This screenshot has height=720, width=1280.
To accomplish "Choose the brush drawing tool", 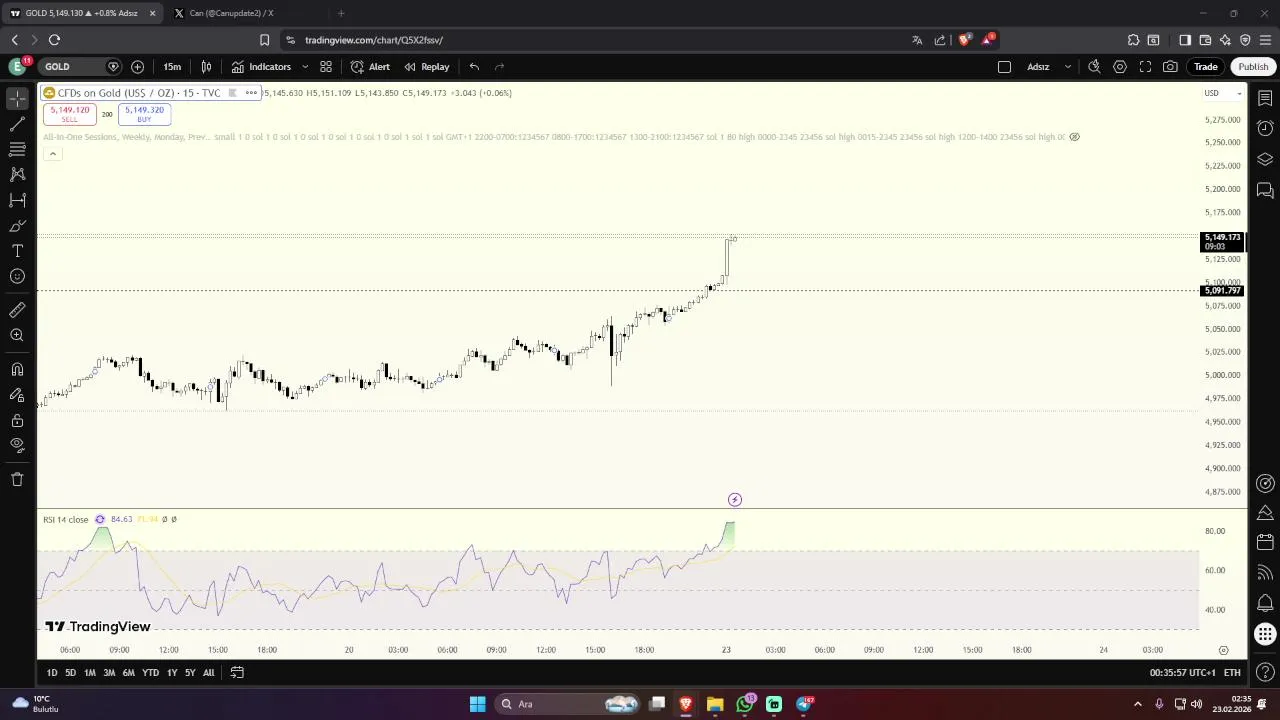I will 17,226.
